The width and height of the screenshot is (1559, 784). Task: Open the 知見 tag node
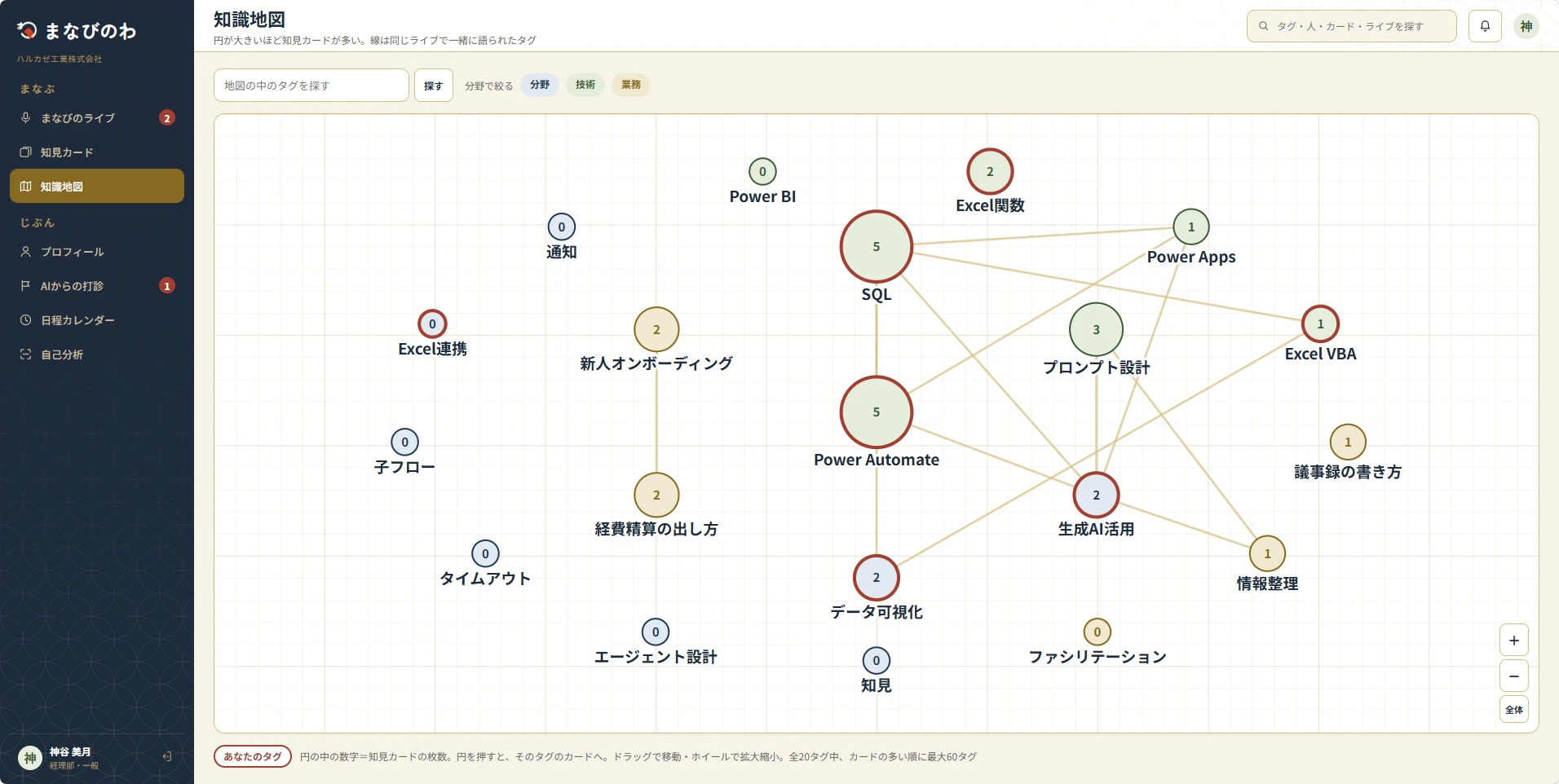coord(877,661)
